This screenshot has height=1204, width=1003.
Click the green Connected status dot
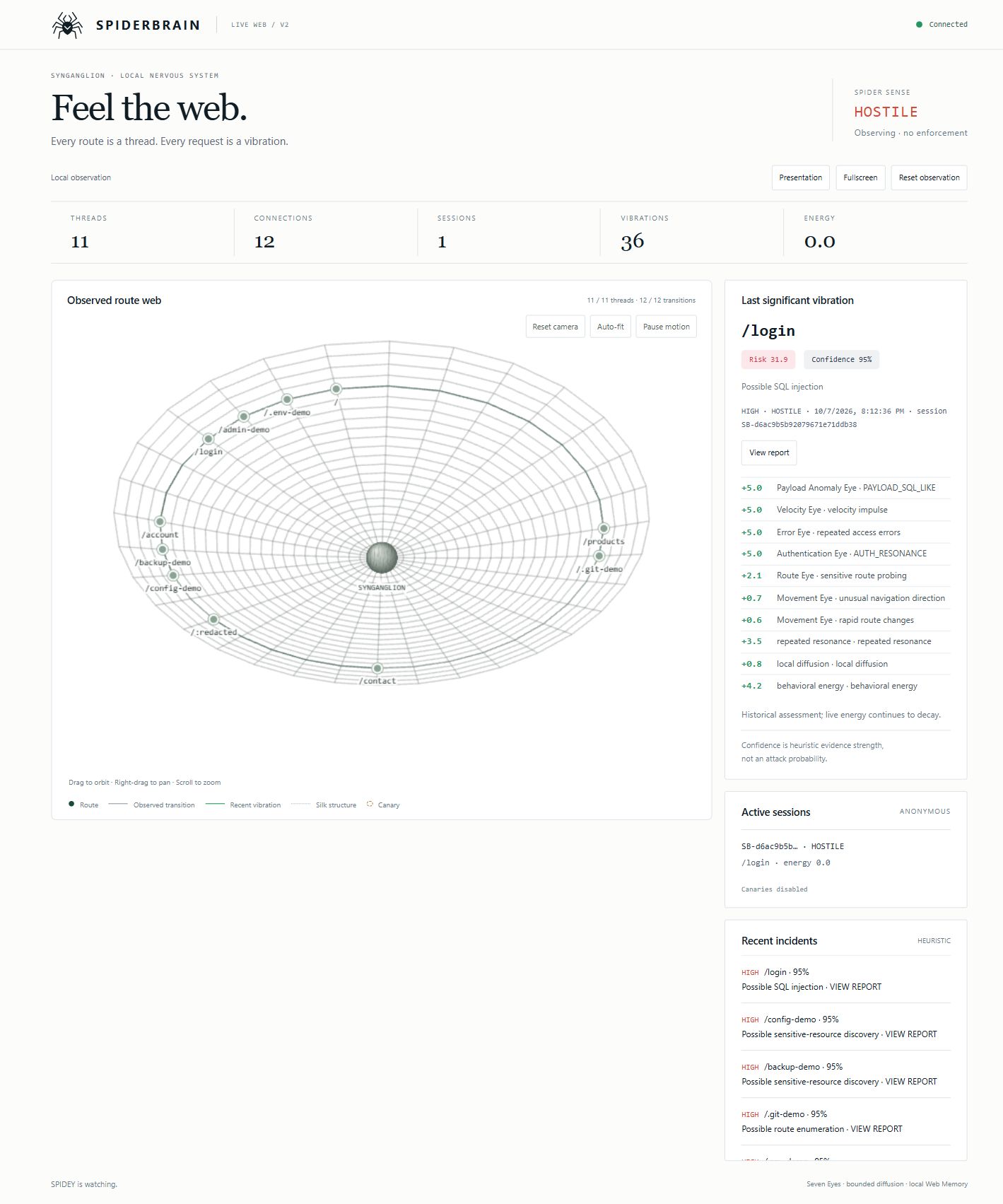[x=919, y=24]
